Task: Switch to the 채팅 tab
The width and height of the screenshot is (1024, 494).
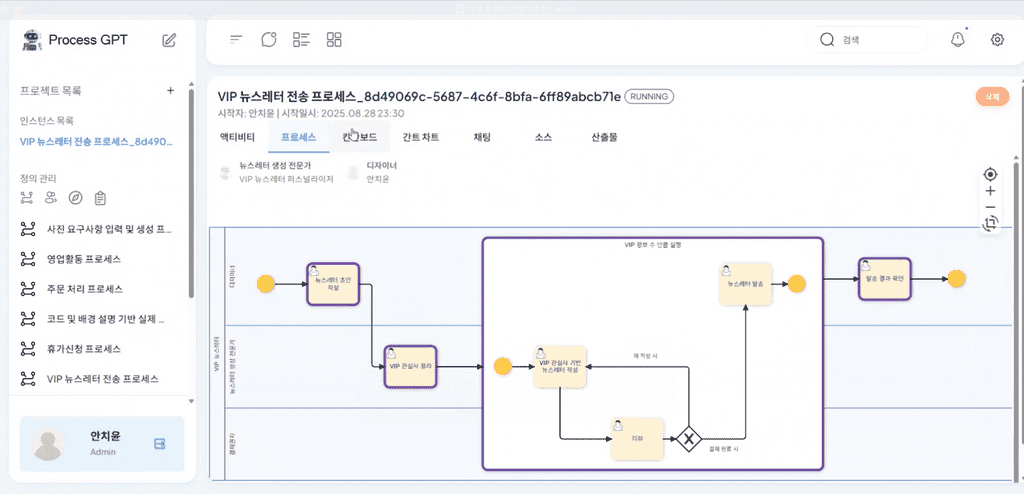Action: (x=482, y=137)
